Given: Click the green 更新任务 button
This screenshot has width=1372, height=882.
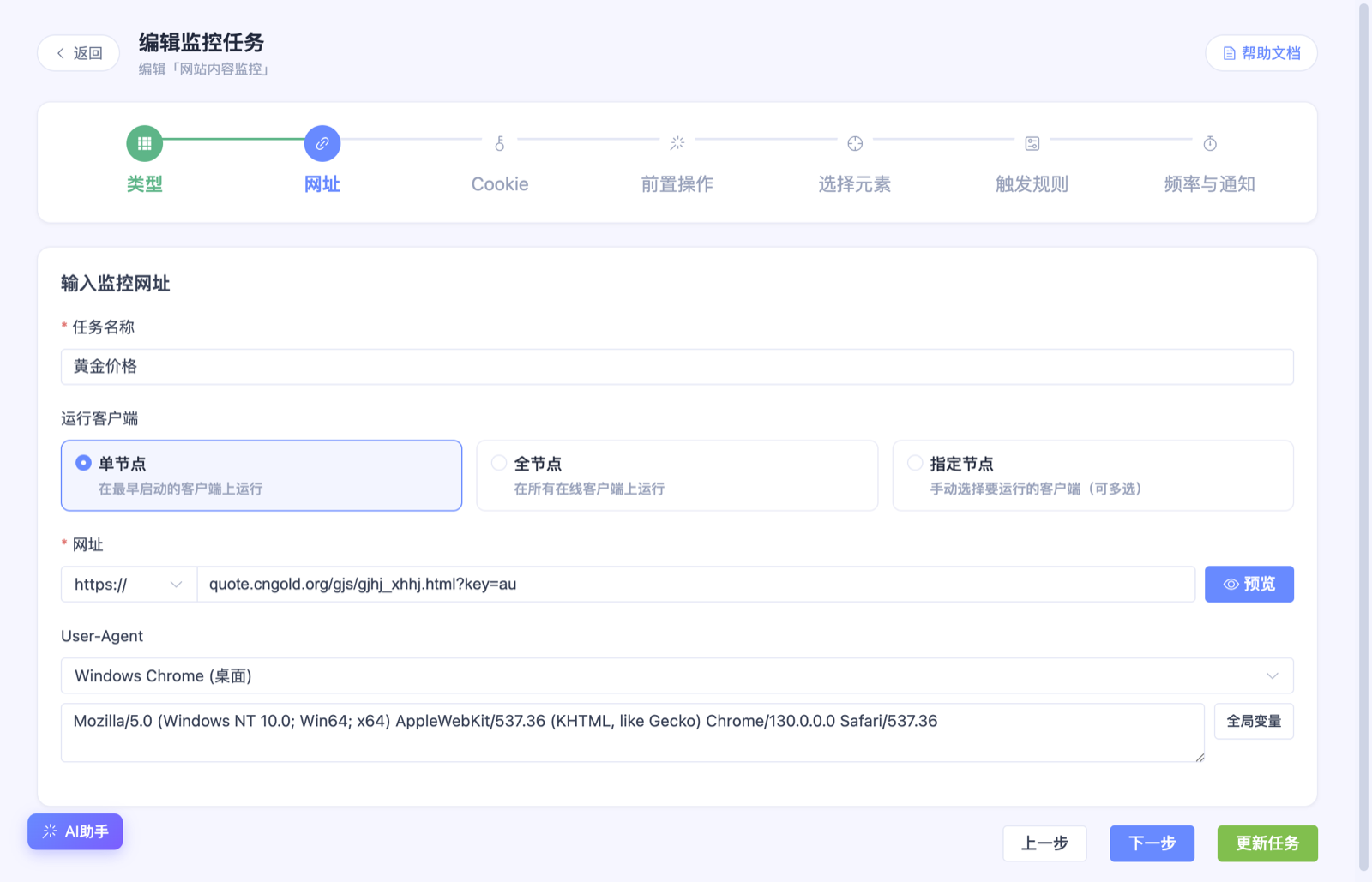Looking at the screenshot, I should tap(1267, 843).
